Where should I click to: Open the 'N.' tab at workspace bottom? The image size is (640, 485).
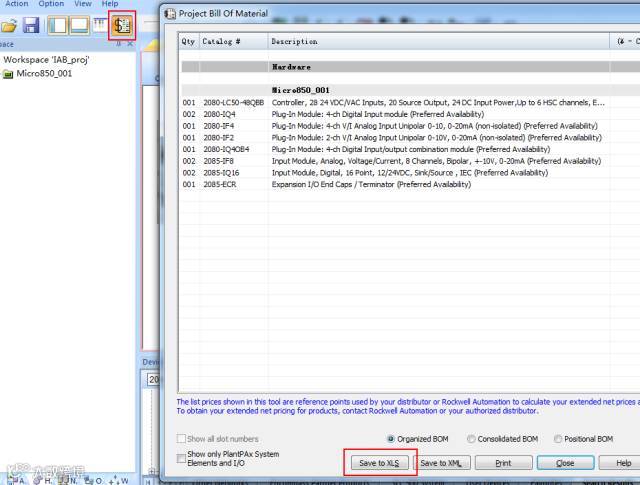pyautogui.click(x=68, y=480)
